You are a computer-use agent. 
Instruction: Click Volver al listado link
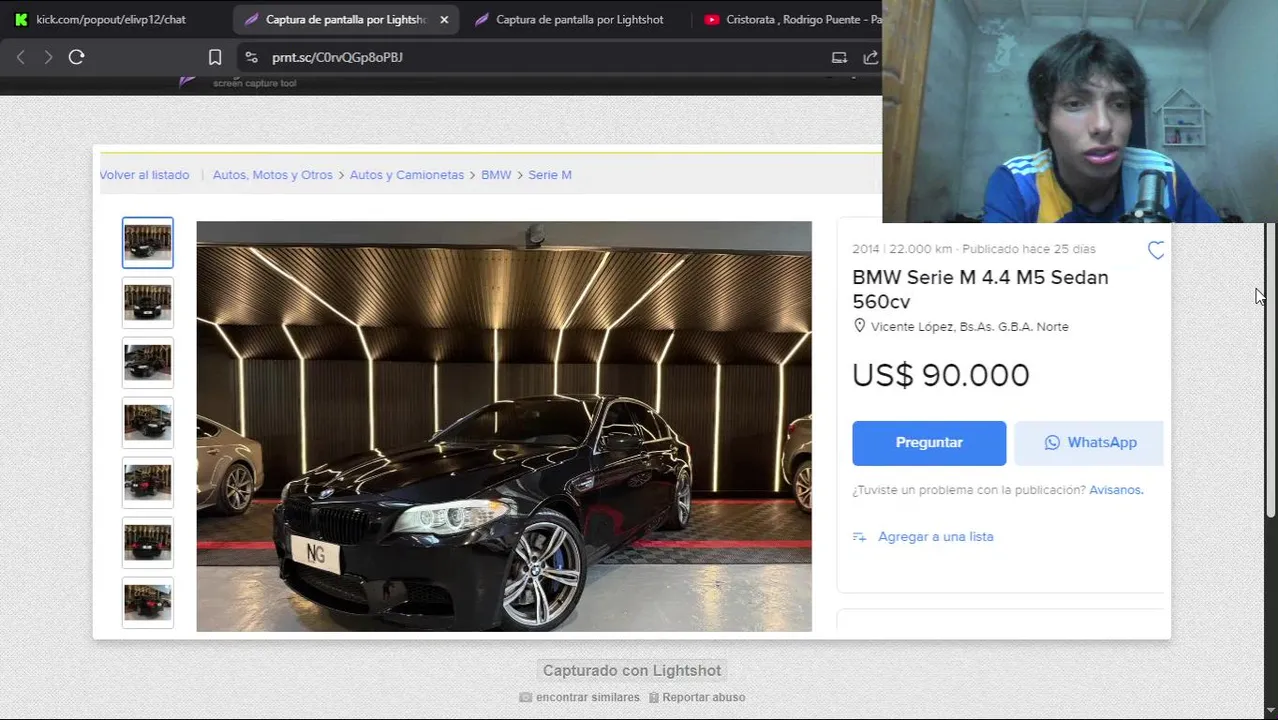(x=144, y=175)
